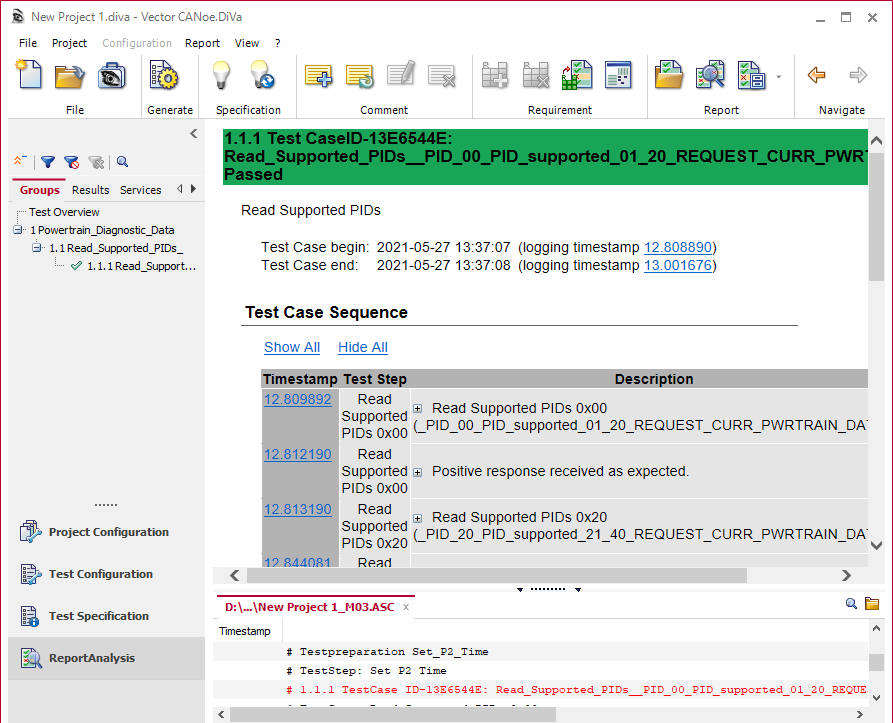Open Project Configuration section
The image size is (893, 723).
pyautogui.click(x=106, y=532)
